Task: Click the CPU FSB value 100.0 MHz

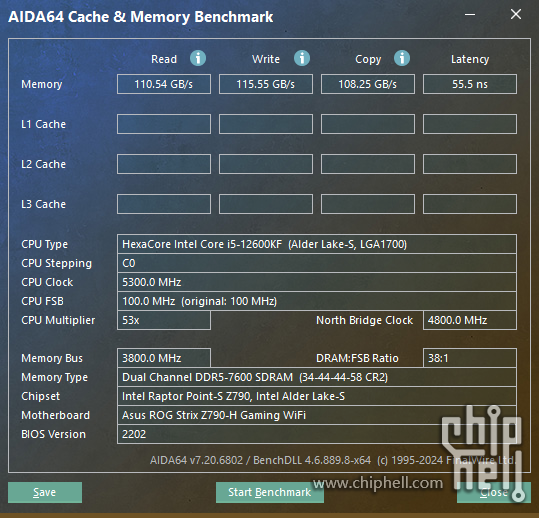Action: tap(317, 301)
